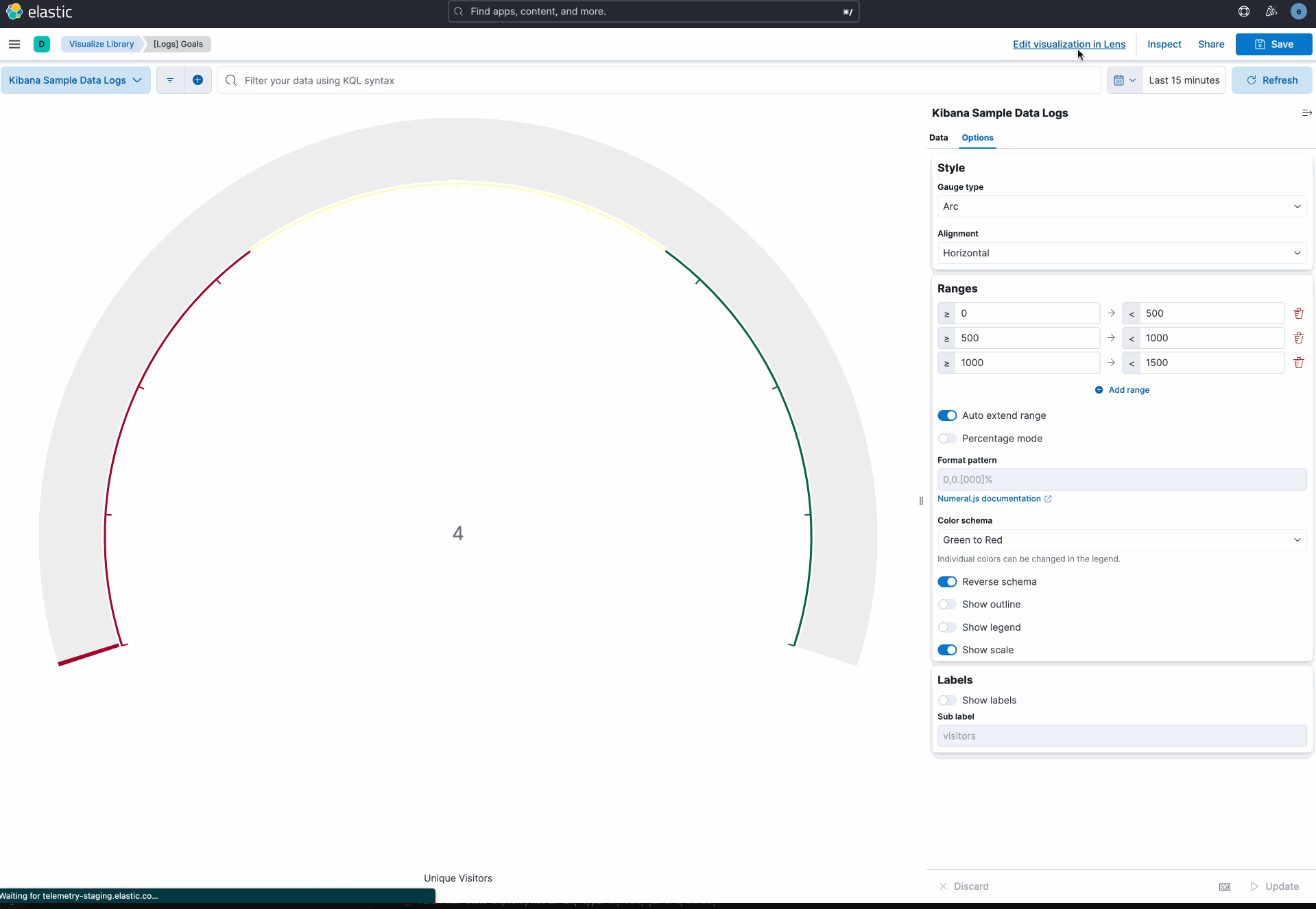Open the date picker calendar icon

[x=1121, y=80]
